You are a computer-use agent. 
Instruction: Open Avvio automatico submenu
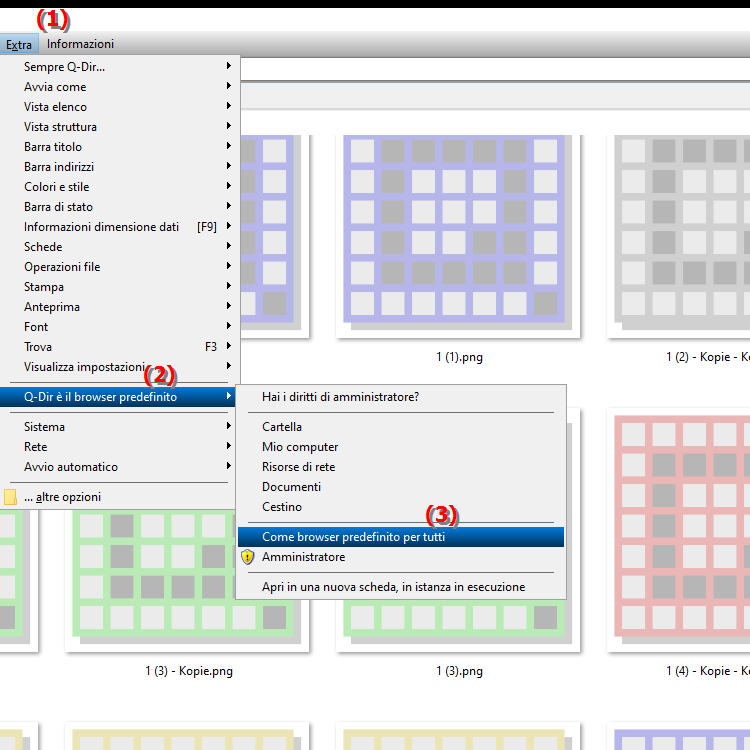pyautogui.click(x=119, y=467)
